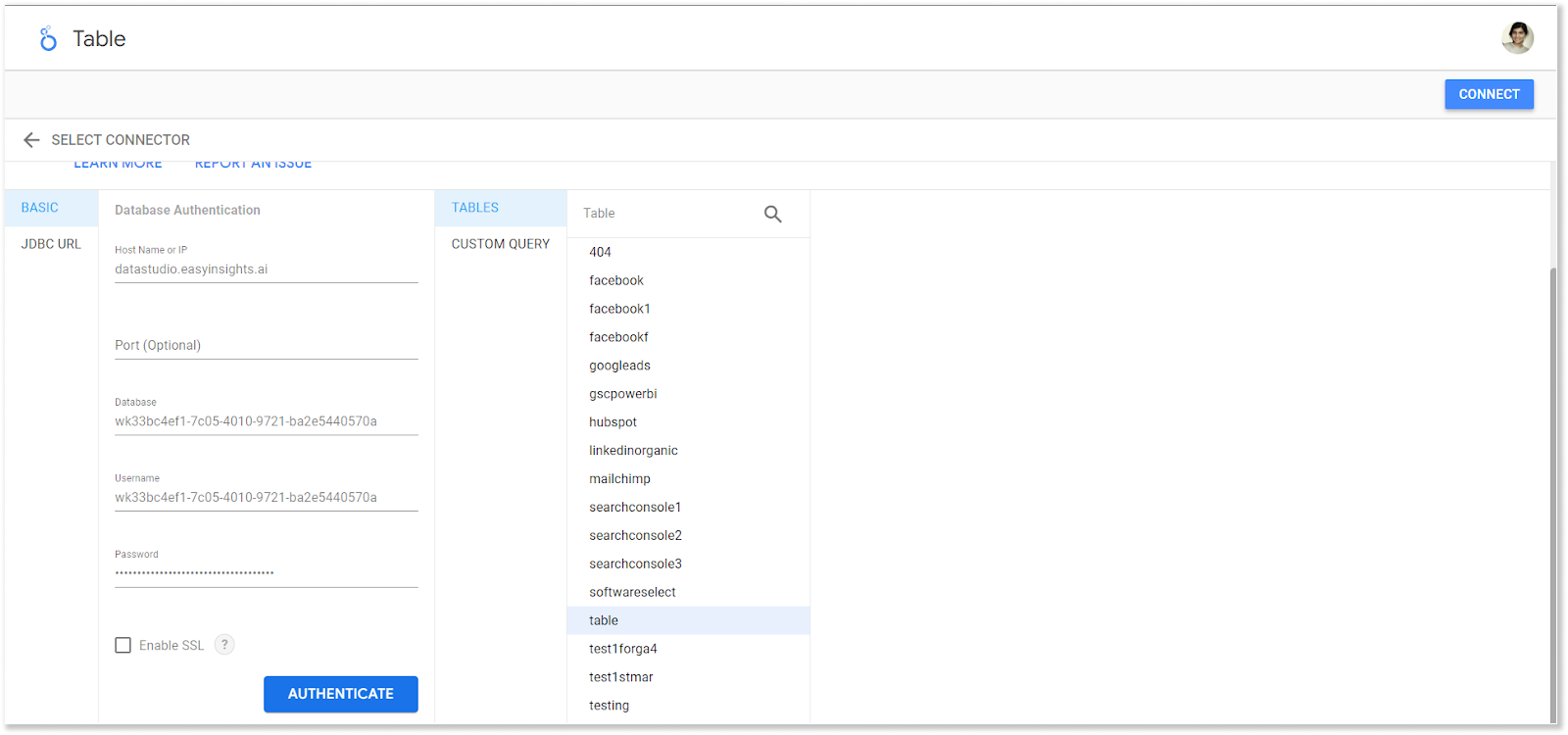Click the SELECT CONNECTOR label
This screenshot has height=735, width=1568.
[121, 140]
